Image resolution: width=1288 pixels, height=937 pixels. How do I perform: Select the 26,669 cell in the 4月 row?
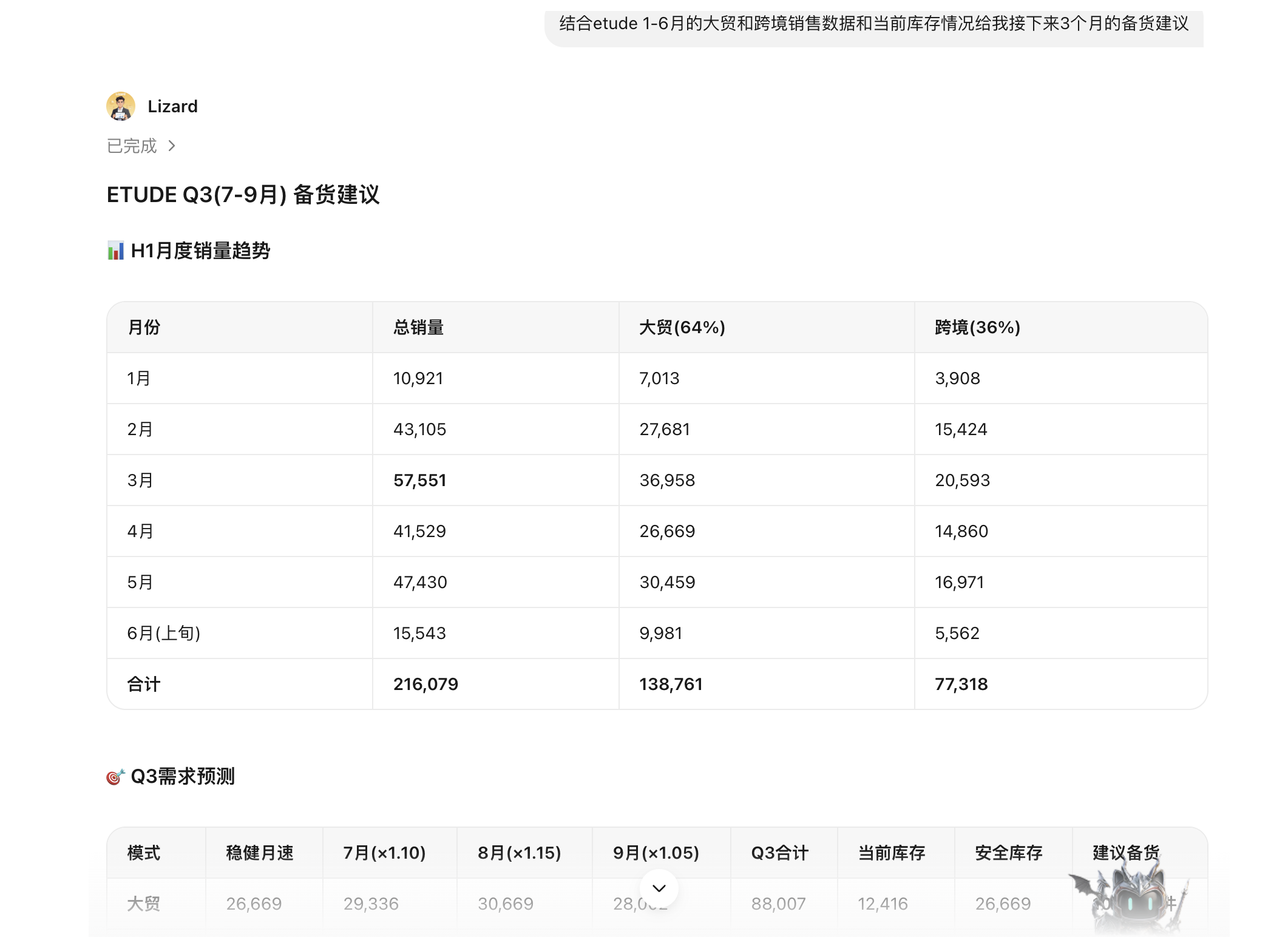tap(667, 532)
